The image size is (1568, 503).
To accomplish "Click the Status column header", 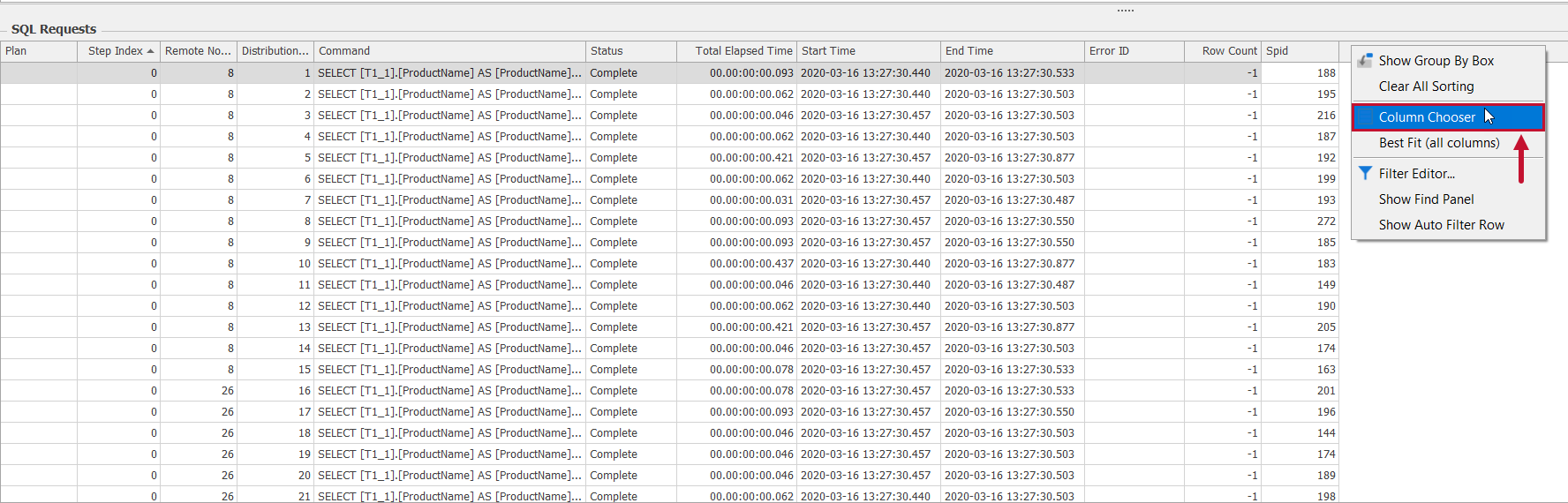I will pyautogui.click(x=629, y=51).
